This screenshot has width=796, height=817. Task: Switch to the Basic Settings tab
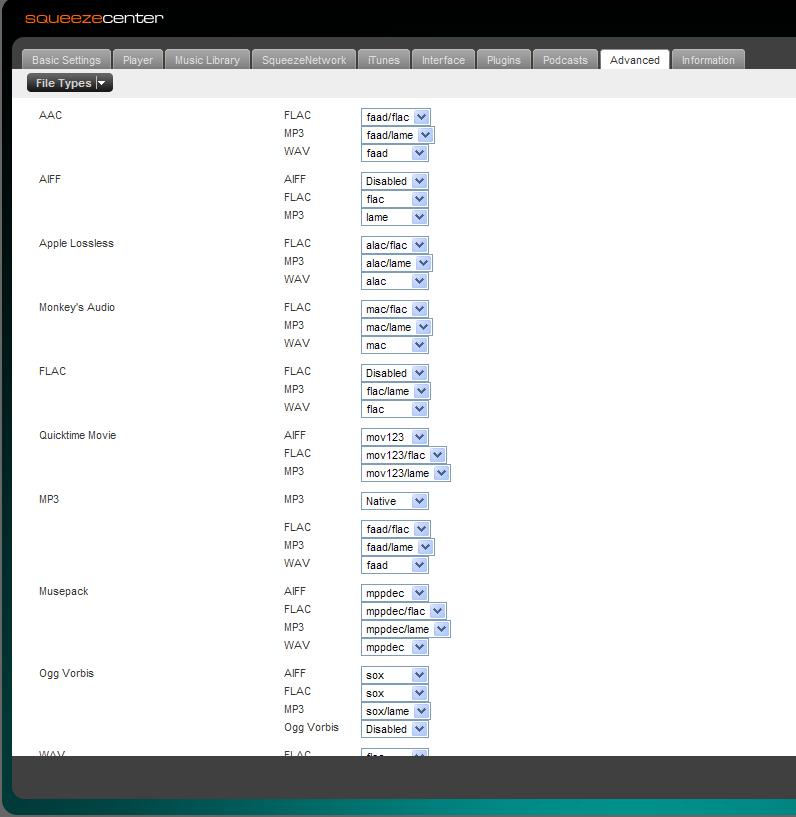tap(66, 60)
